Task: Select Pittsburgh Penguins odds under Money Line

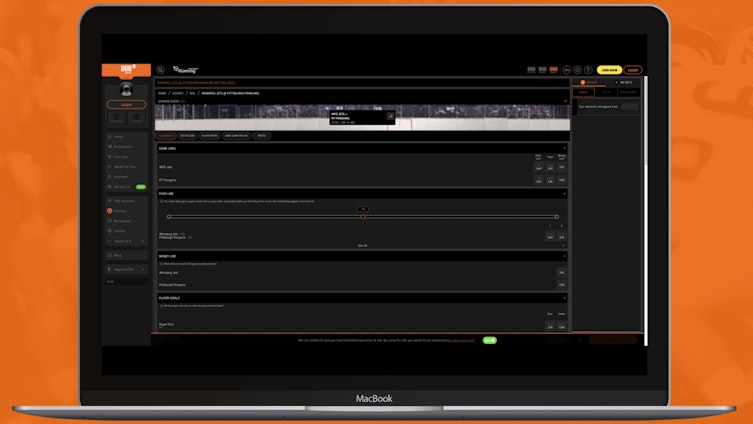Action: 561,284
